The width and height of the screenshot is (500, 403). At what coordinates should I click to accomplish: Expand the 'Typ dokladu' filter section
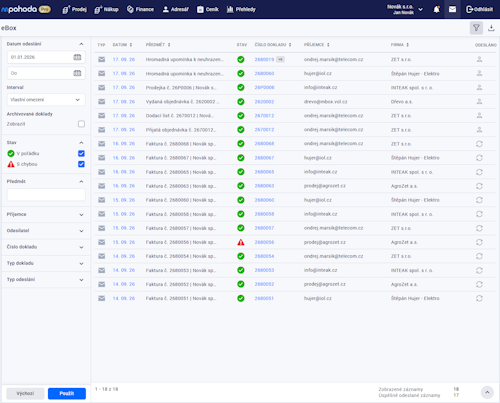point(46,263)
